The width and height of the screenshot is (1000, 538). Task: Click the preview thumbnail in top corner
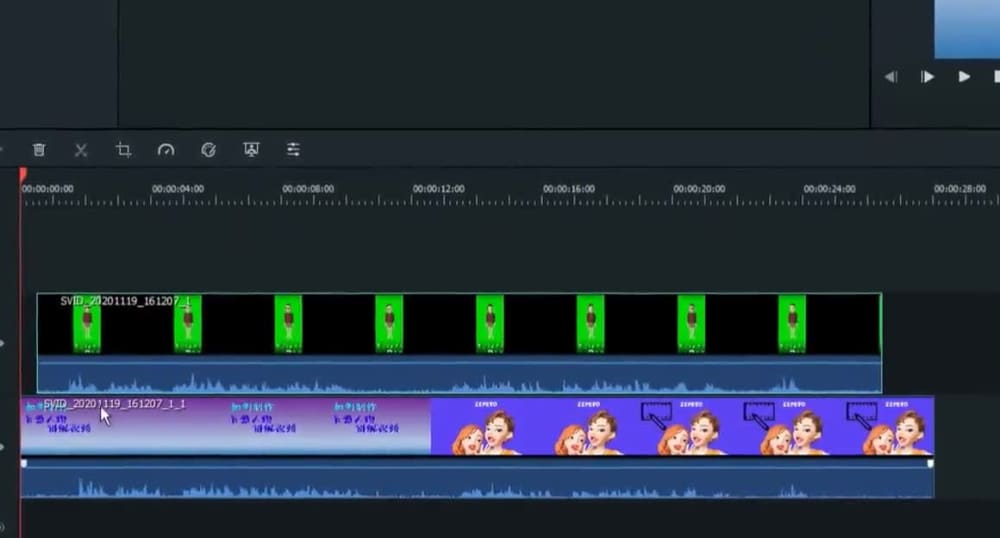(967, 29)
